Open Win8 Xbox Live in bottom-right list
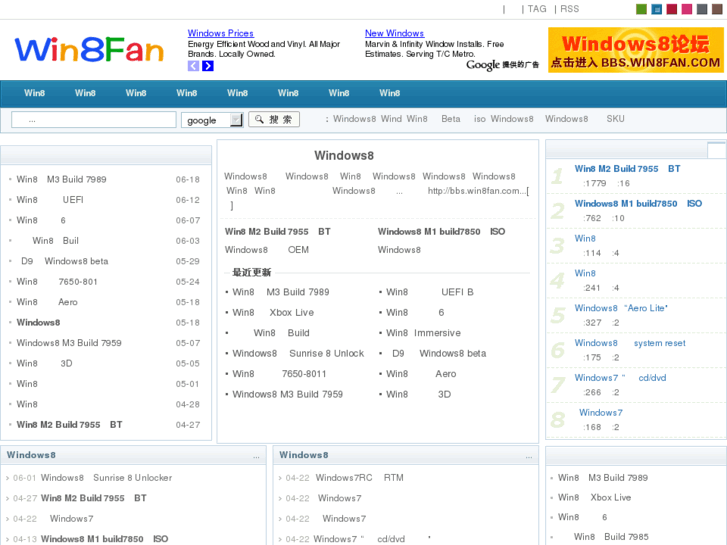The height and width of the screenshot is (545, 727). coord(594,497)
